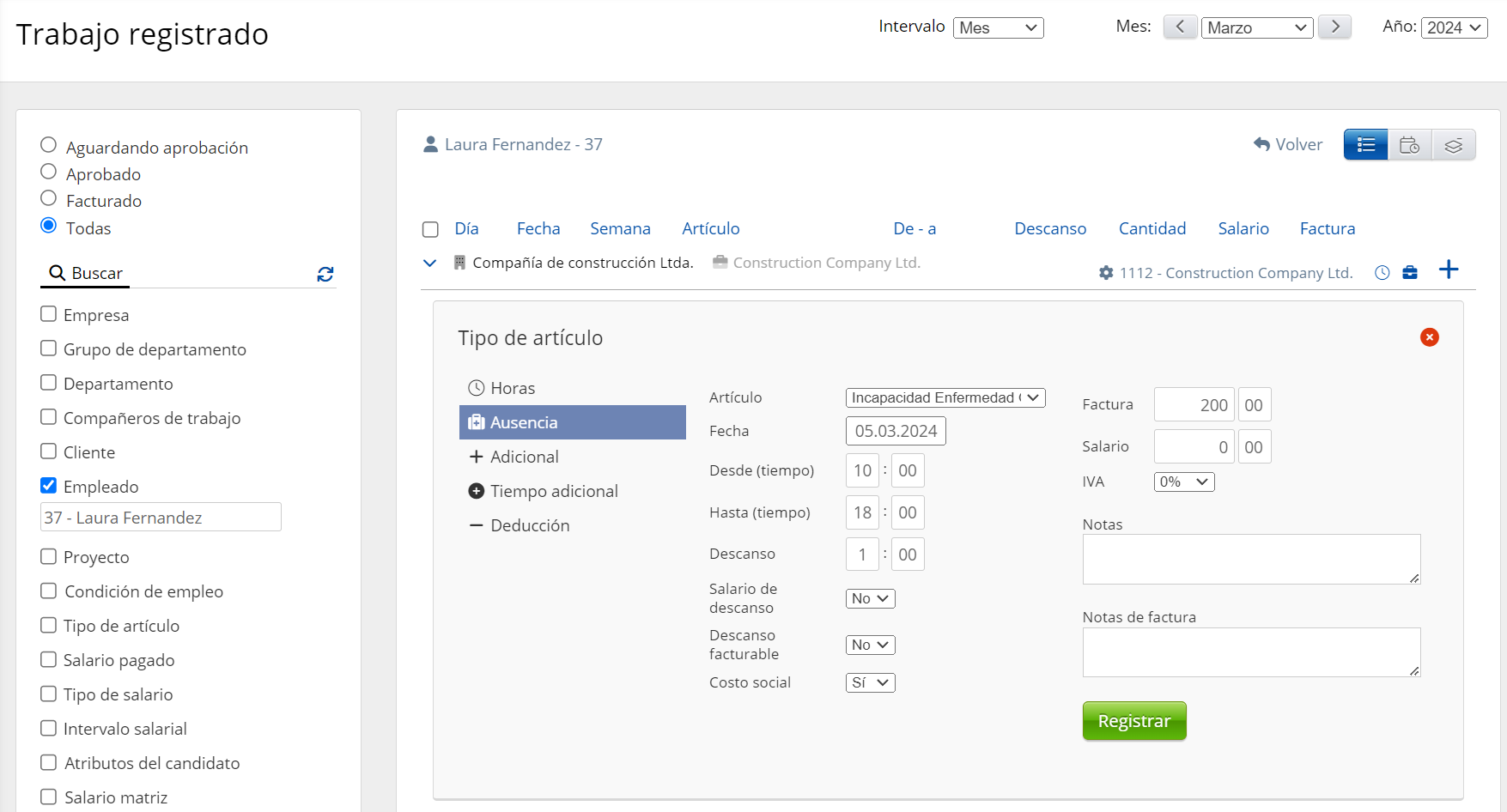Viewport: 1507px width, 812px height.
Task: Open the Artículo dropdown Incapacidad Enfermedad
Action: click(945, 397)
